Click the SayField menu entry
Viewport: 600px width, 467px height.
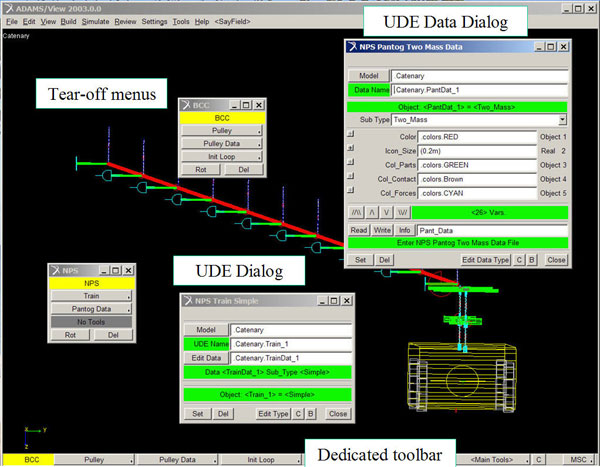232,22
